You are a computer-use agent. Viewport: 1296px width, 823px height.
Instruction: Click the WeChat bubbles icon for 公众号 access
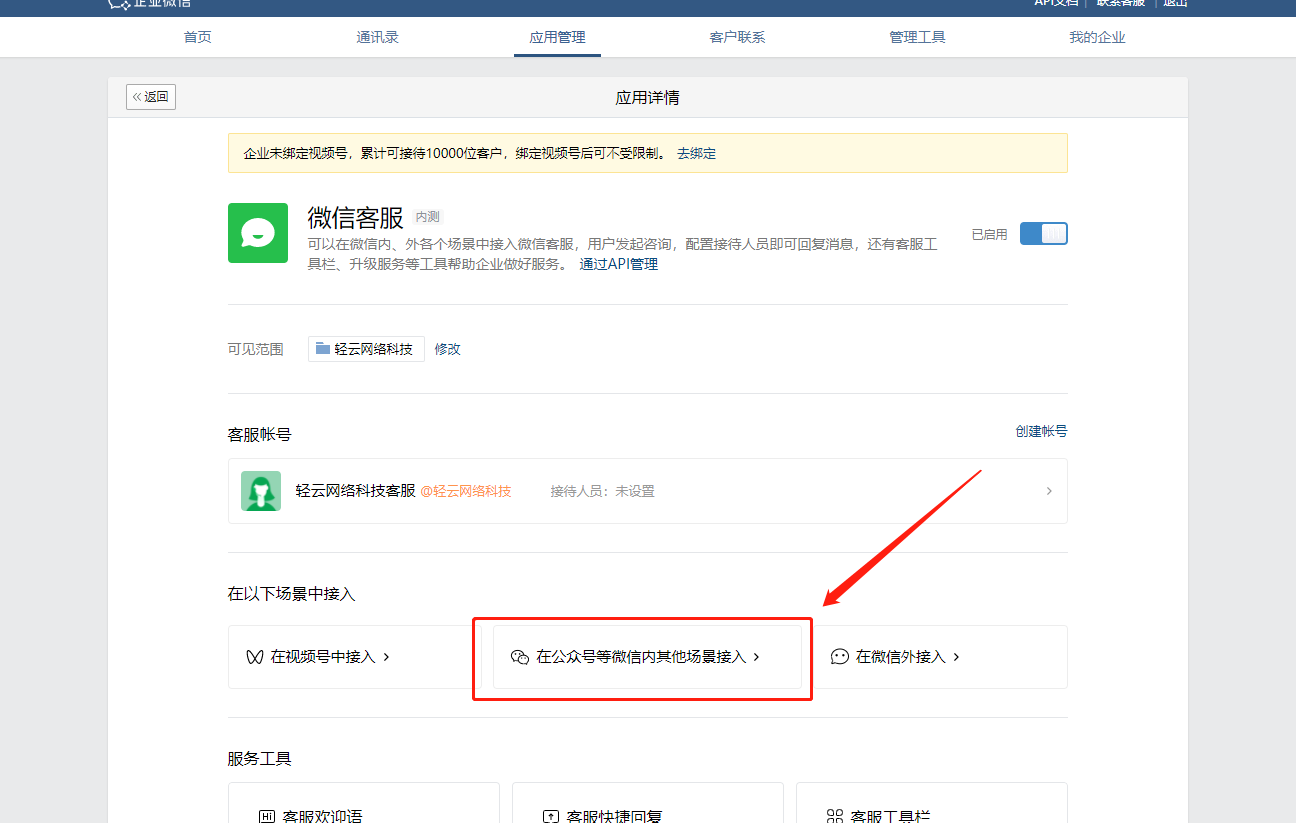[x=519, y=657]
